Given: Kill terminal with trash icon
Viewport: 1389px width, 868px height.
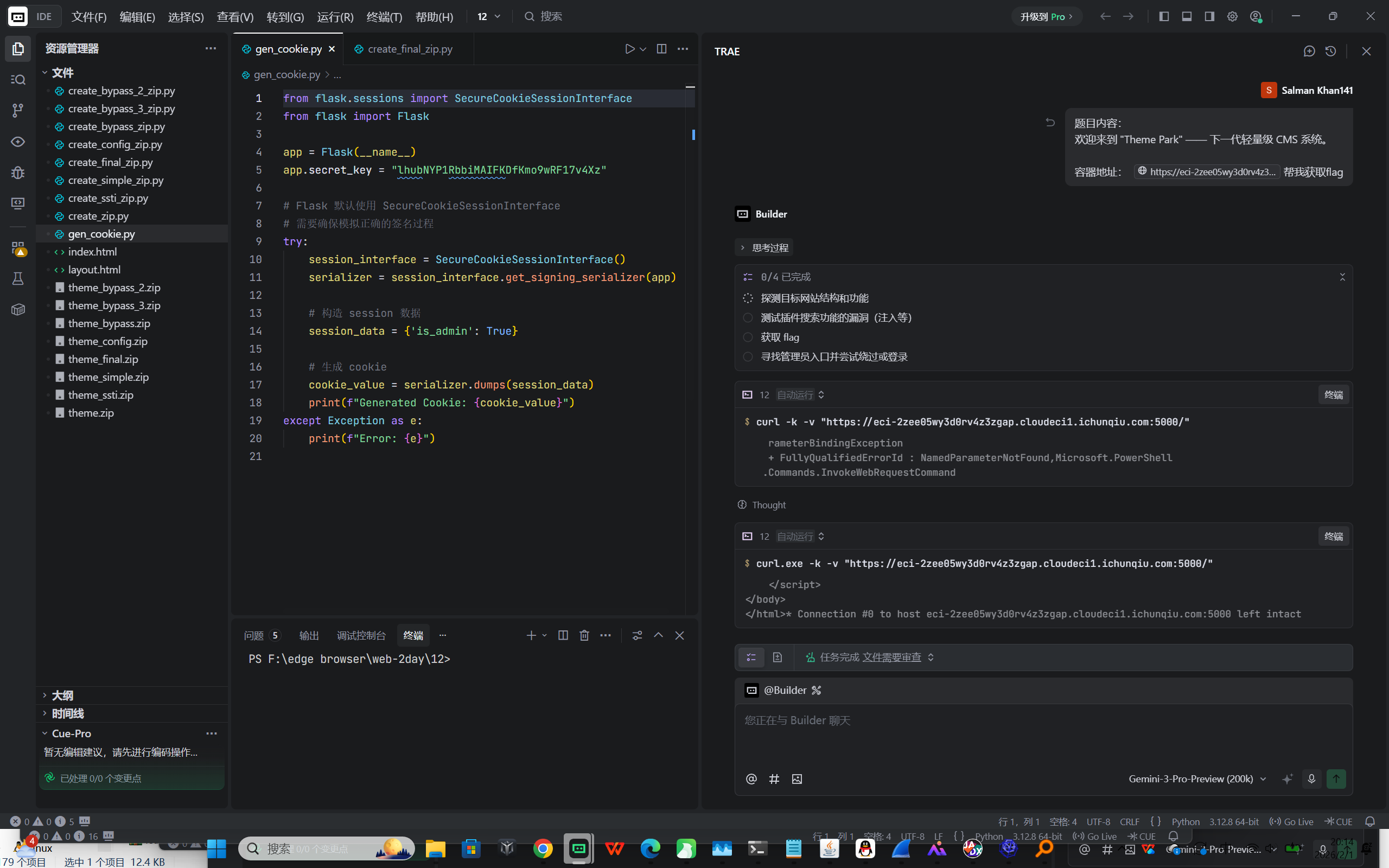Looking at the screenshot, I should (584, 635).
